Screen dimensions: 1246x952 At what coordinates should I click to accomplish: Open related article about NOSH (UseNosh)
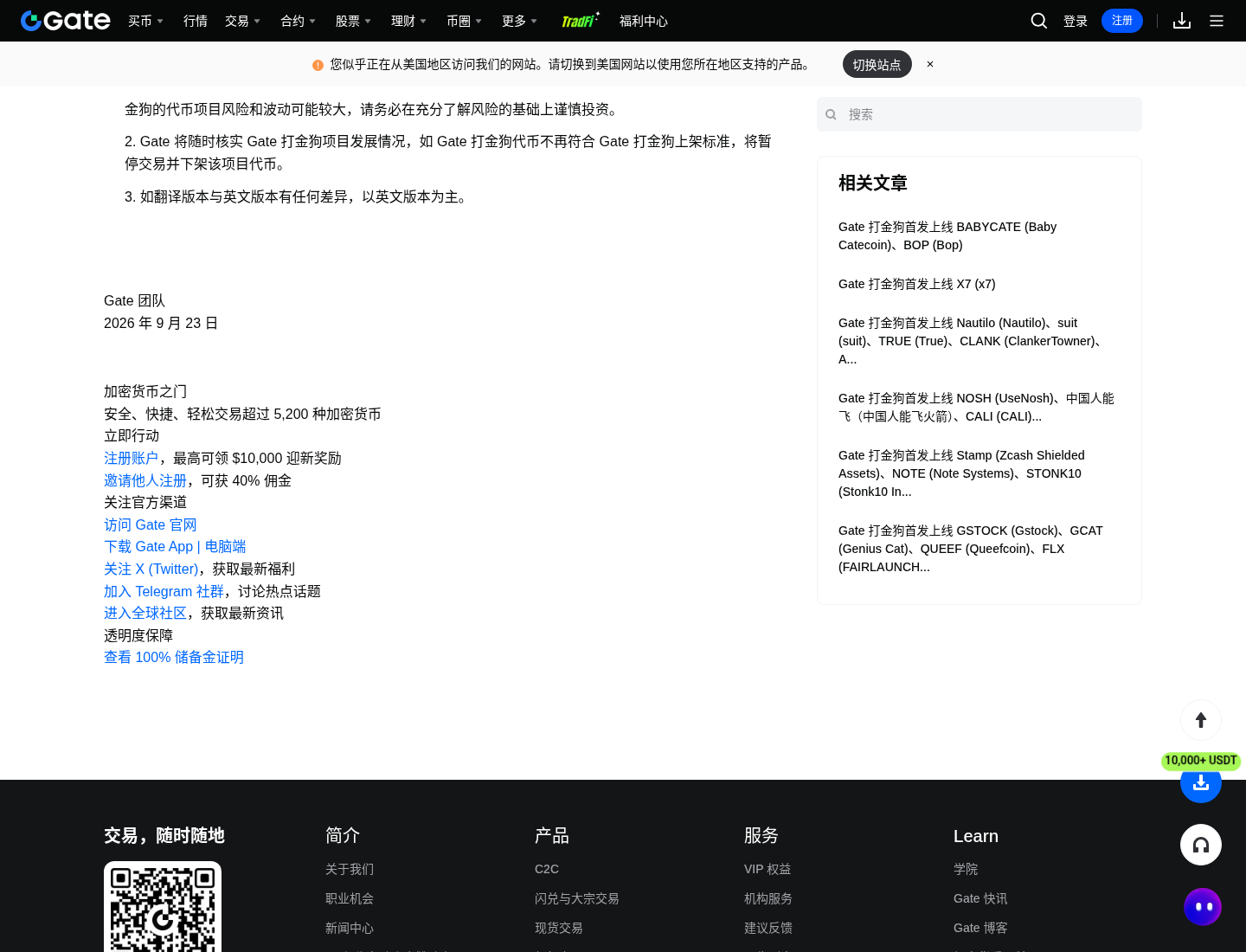976,407
